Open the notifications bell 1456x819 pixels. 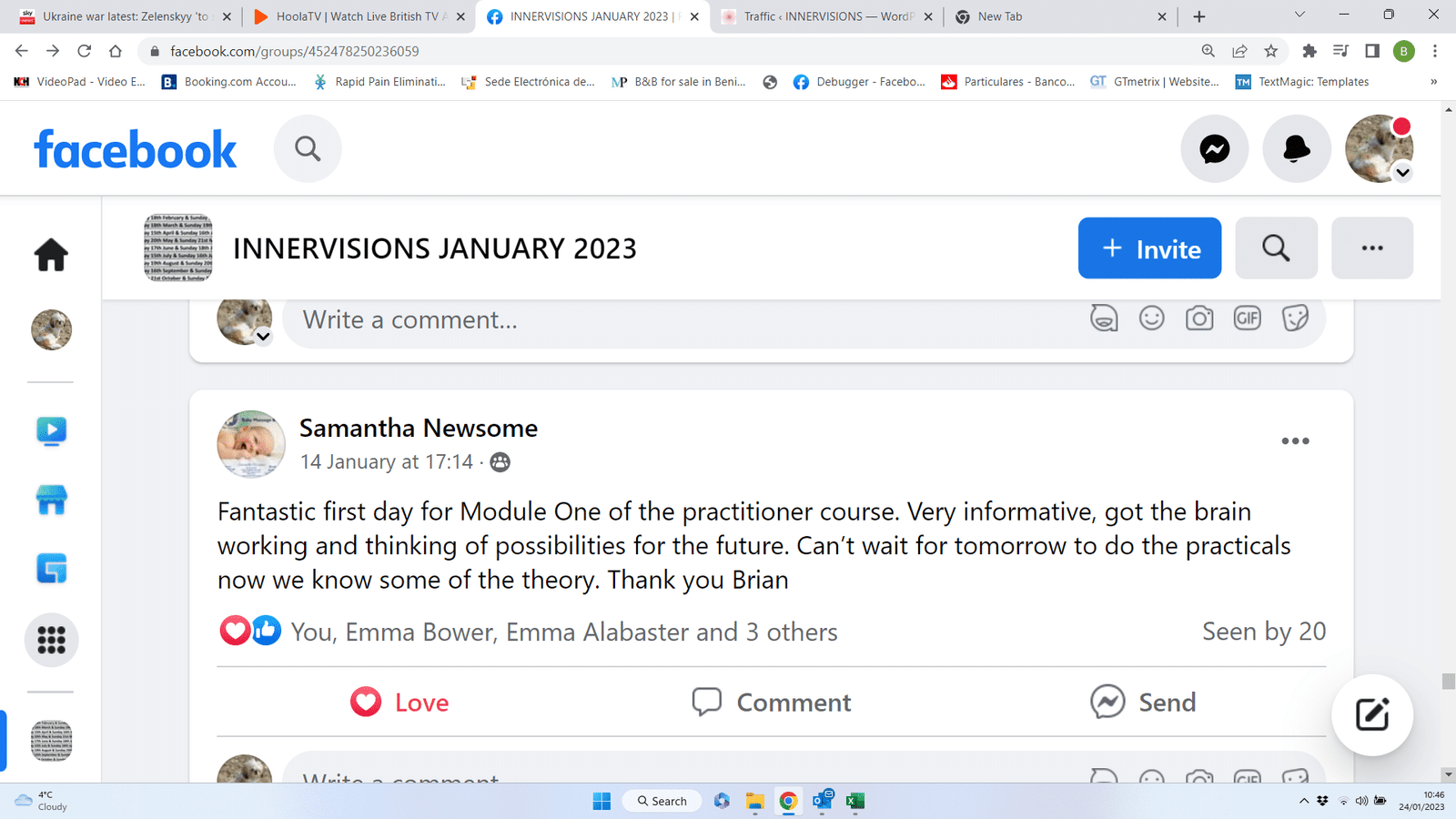1296,148
